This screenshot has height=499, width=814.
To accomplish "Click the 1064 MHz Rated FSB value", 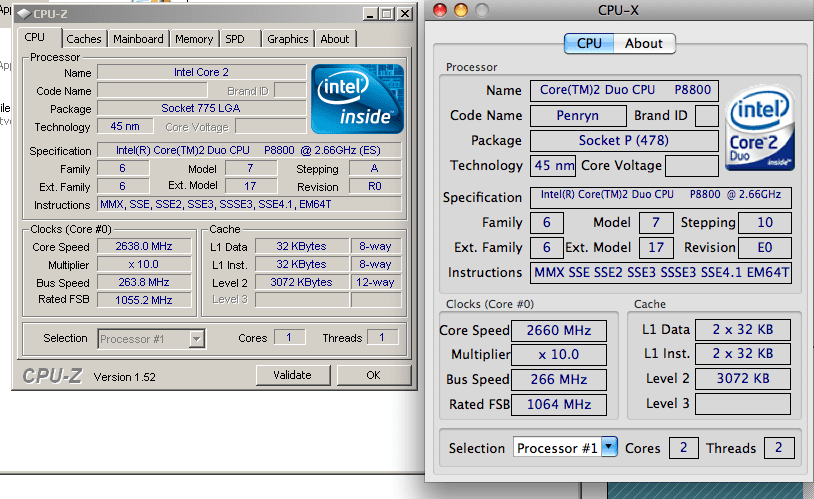I will click(559, 404).
